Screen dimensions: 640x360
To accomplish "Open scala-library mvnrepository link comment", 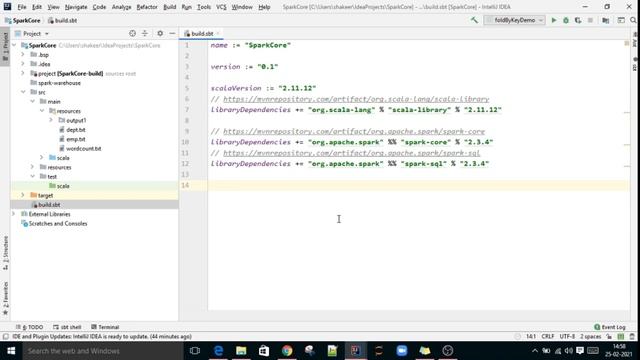I will pos(356,99).
